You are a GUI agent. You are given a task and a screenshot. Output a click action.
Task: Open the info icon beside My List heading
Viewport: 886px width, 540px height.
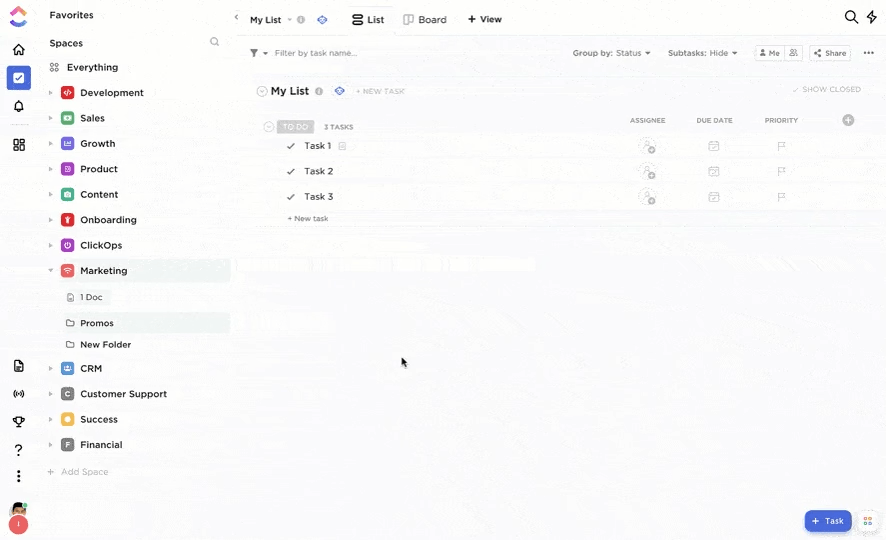pyautogui.click(x=319, y=92)
